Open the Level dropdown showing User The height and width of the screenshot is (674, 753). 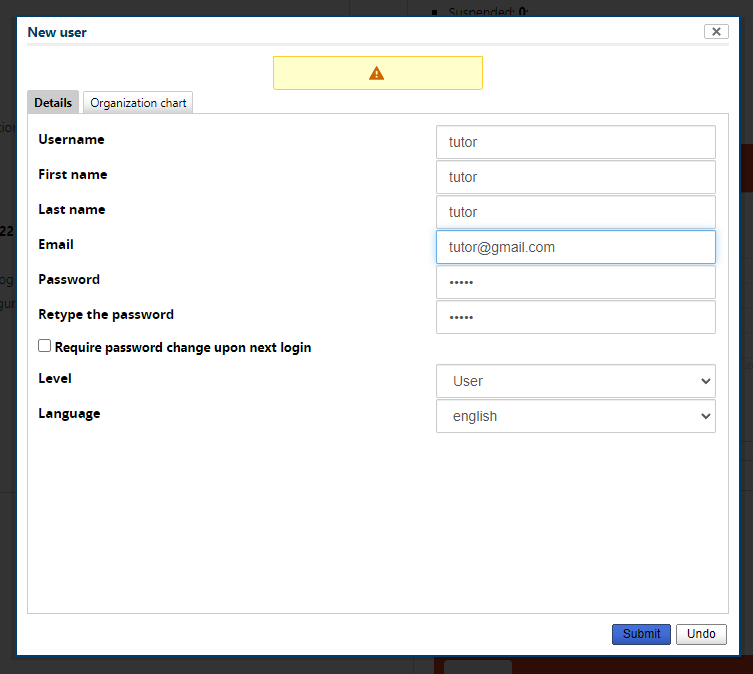[x=576, y=381]
